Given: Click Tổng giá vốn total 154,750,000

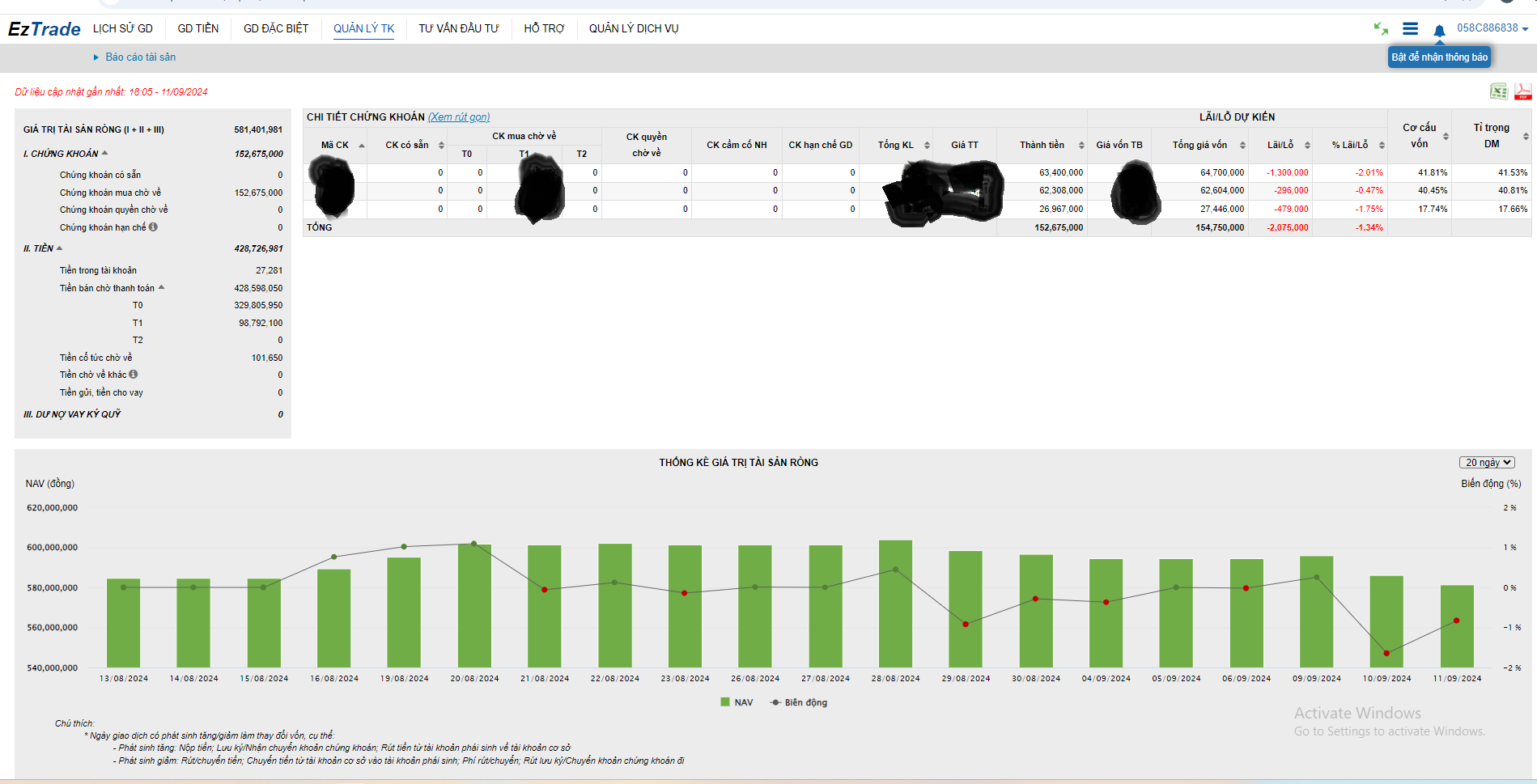Looking at the screenshot, I should point(1220,227).
